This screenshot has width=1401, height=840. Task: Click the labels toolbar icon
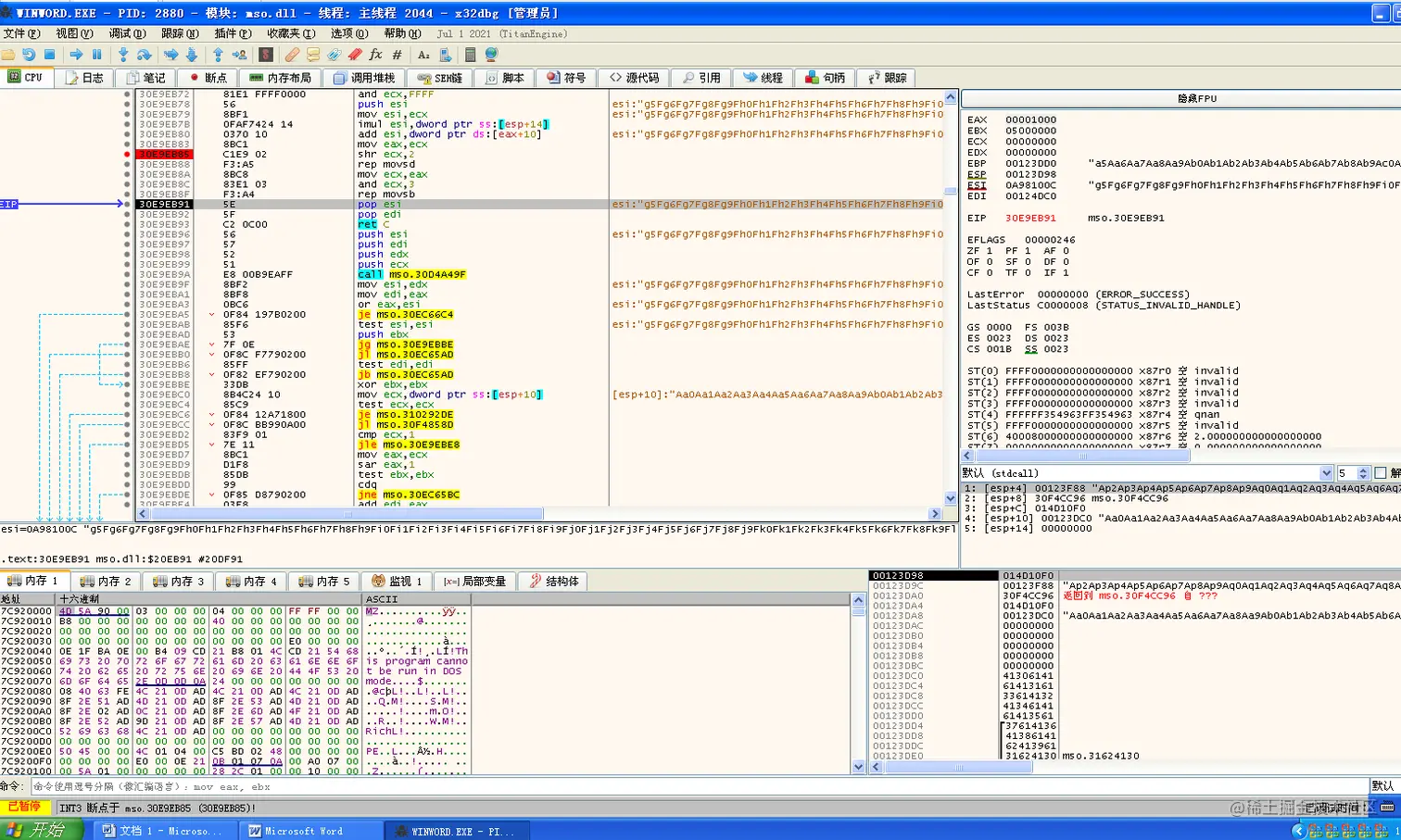[x=334, y=55]
